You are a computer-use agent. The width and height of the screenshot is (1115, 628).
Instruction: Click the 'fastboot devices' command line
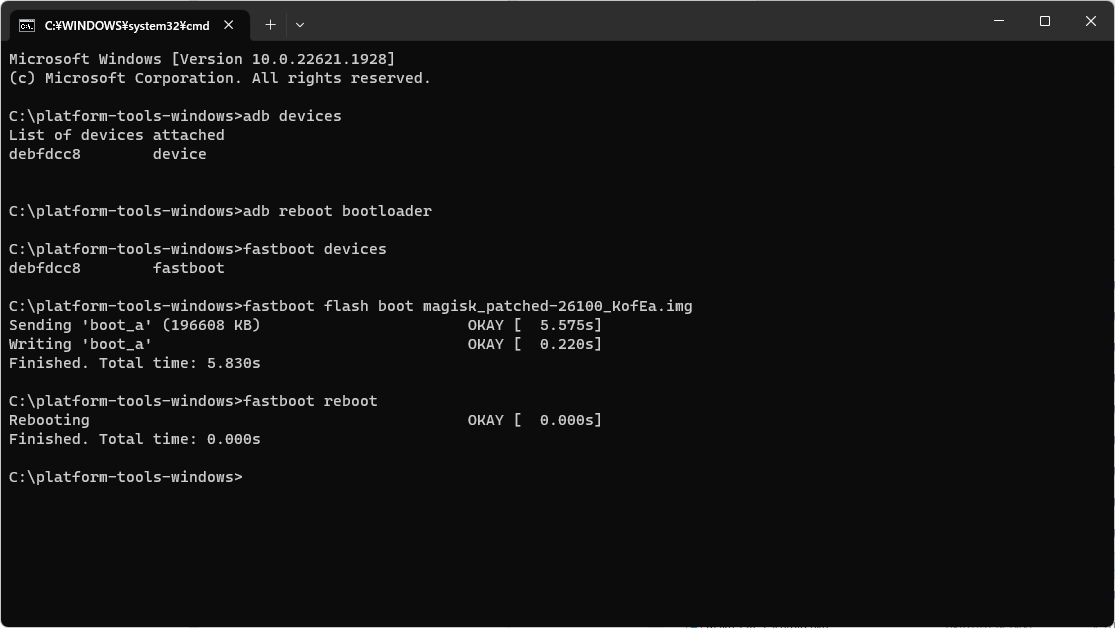coord(198,249)
